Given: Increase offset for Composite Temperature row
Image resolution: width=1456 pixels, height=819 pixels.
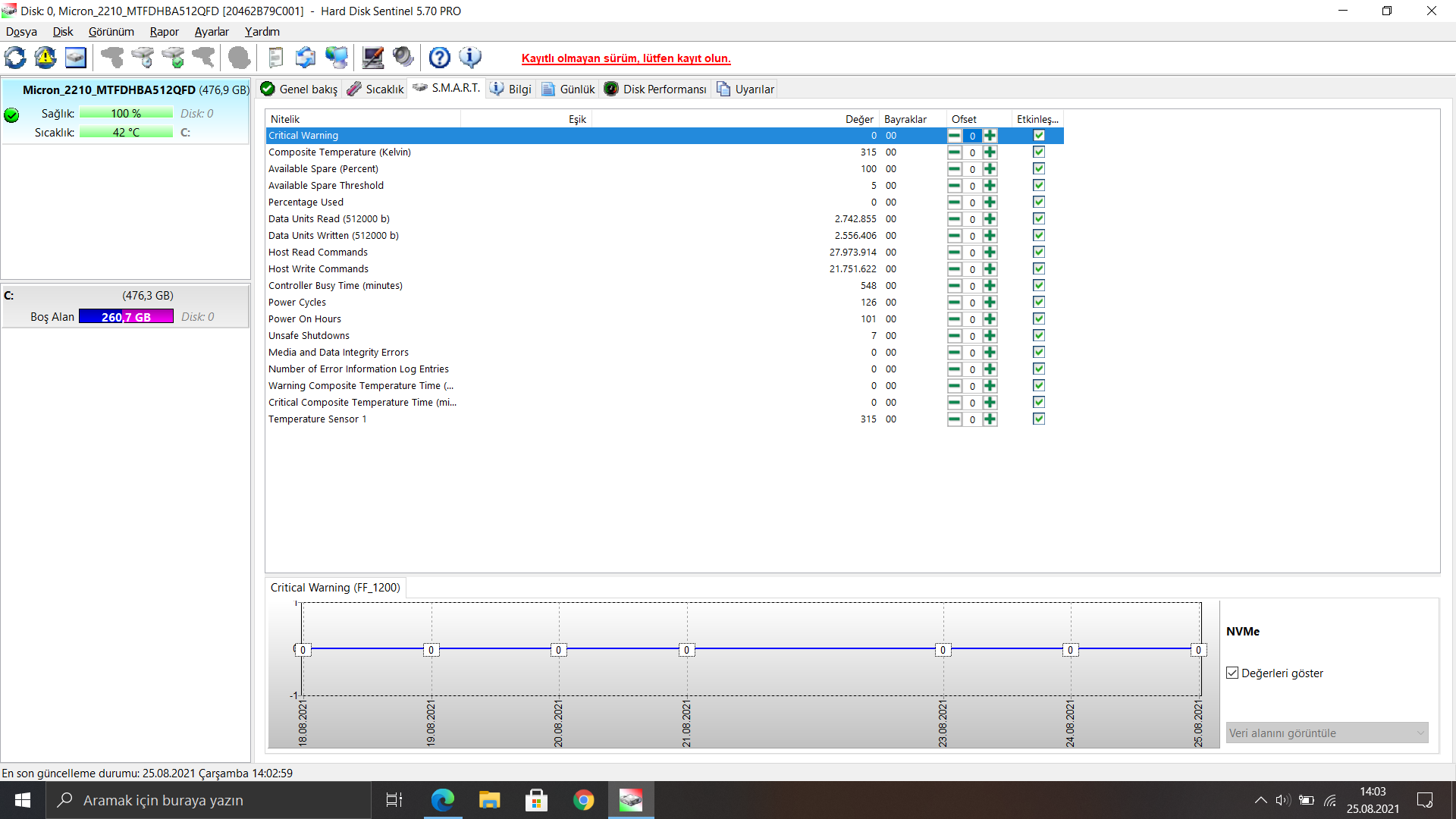Looking at the screenshot, I should coord(990,152).
